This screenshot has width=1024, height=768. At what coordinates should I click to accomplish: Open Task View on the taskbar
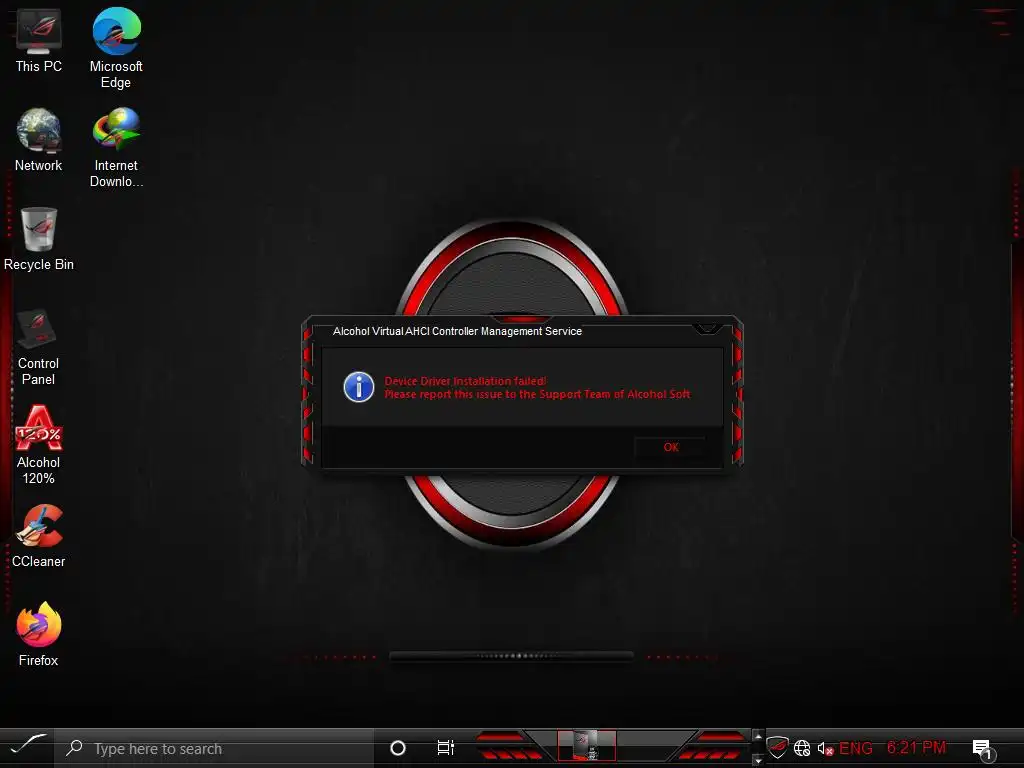445,748
